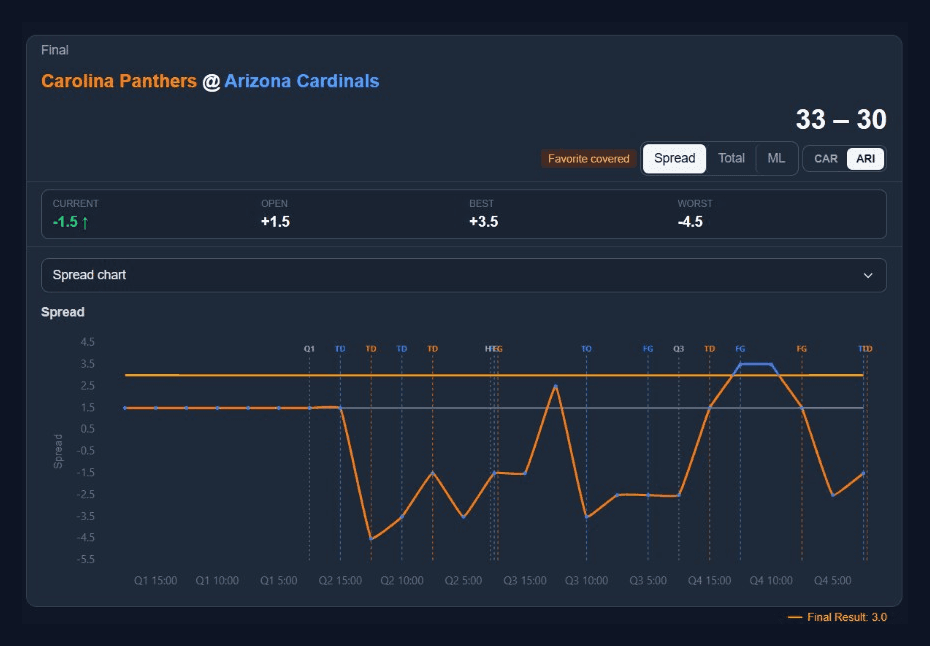Click the blue FG marker above Q3 5:00
Screen dimensions: 930x646
click(x=648, y=349)
